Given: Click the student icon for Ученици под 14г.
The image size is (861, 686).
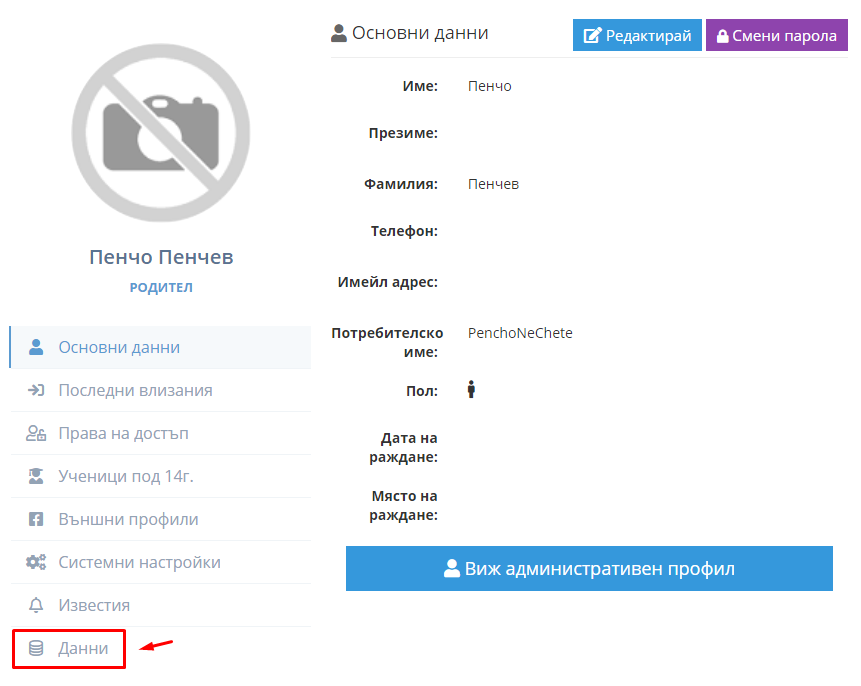Looking at the screenshot, I should pyautogui.click(x=36, y=476).
